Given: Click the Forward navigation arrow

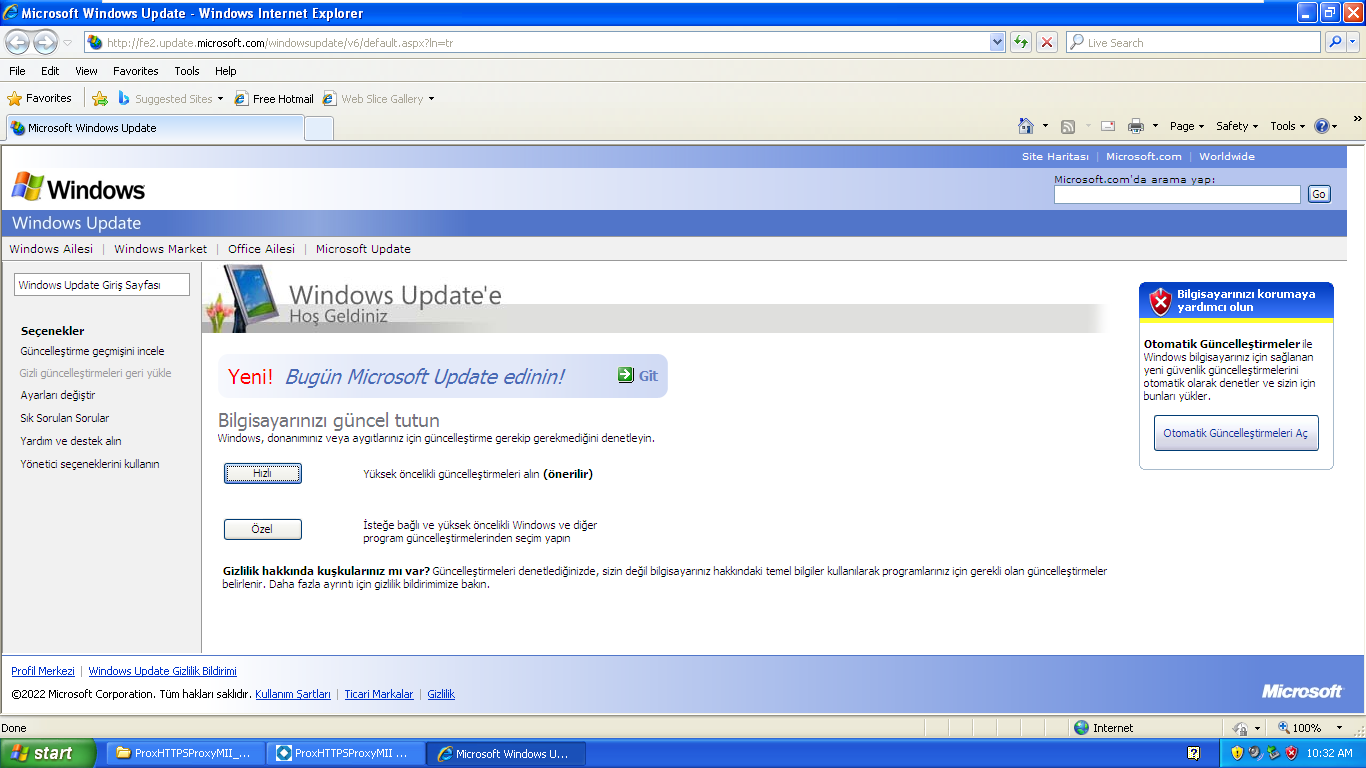Looking at the screenshot, I should click(x=46, y=42).
